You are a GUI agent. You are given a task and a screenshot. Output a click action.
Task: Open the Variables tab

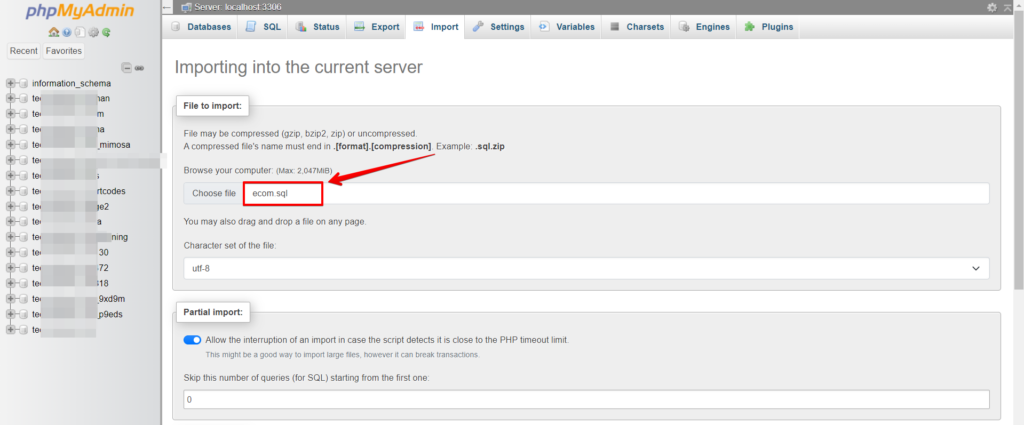[x=567, y=27]
